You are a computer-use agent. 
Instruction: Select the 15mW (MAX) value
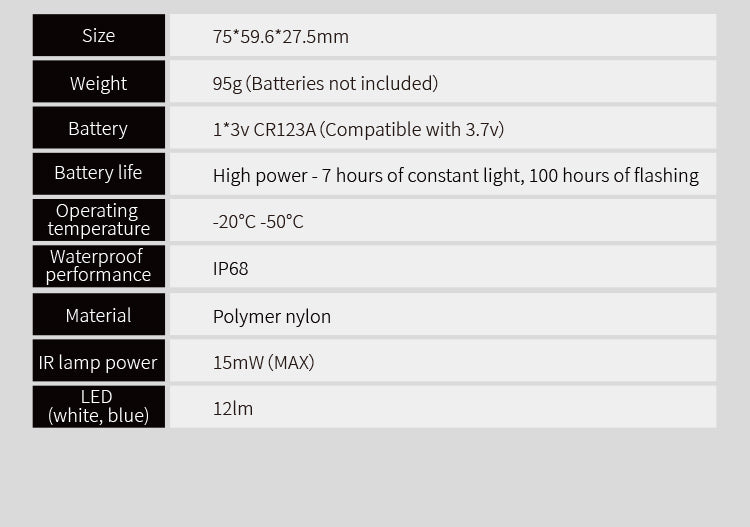(264, 362)
